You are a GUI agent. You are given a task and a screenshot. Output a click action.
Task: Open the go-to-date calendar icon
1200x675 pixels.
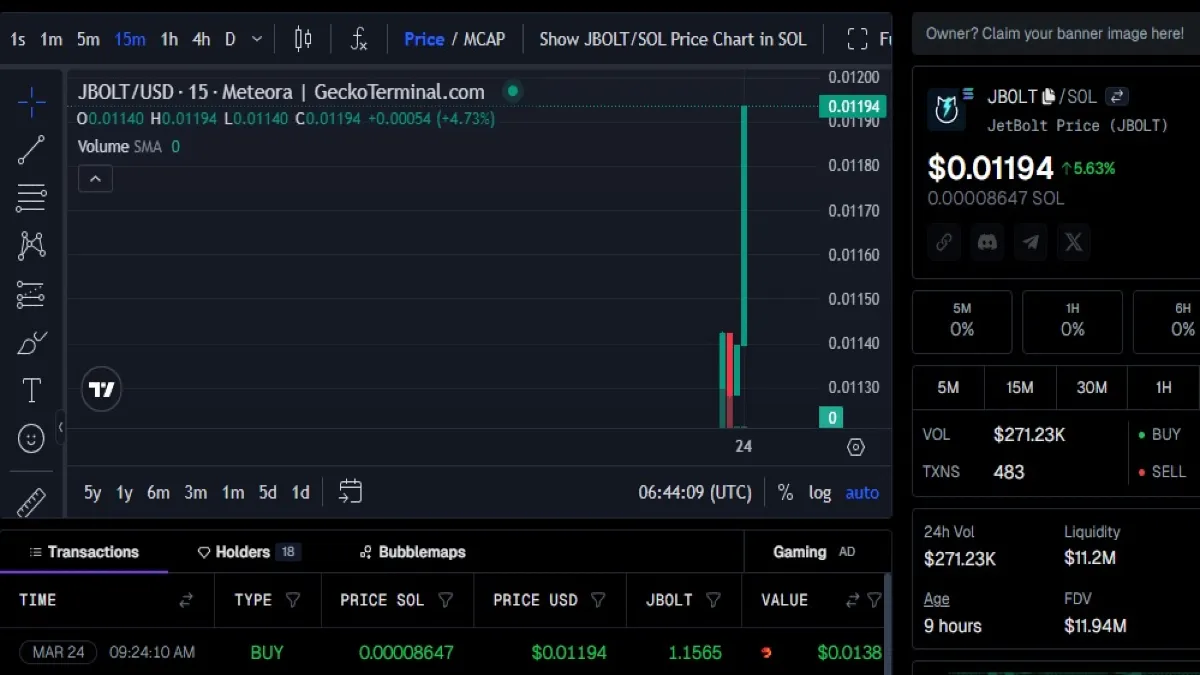coord(350,491)
